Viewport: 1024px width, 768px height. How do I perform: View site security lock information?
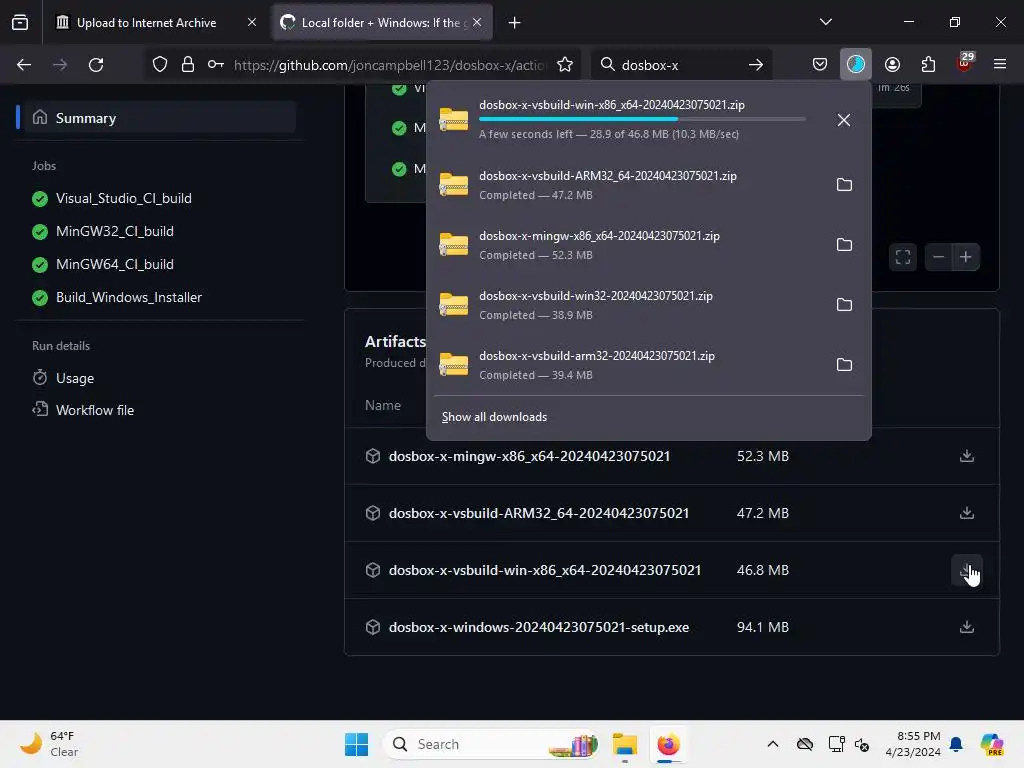188,65
